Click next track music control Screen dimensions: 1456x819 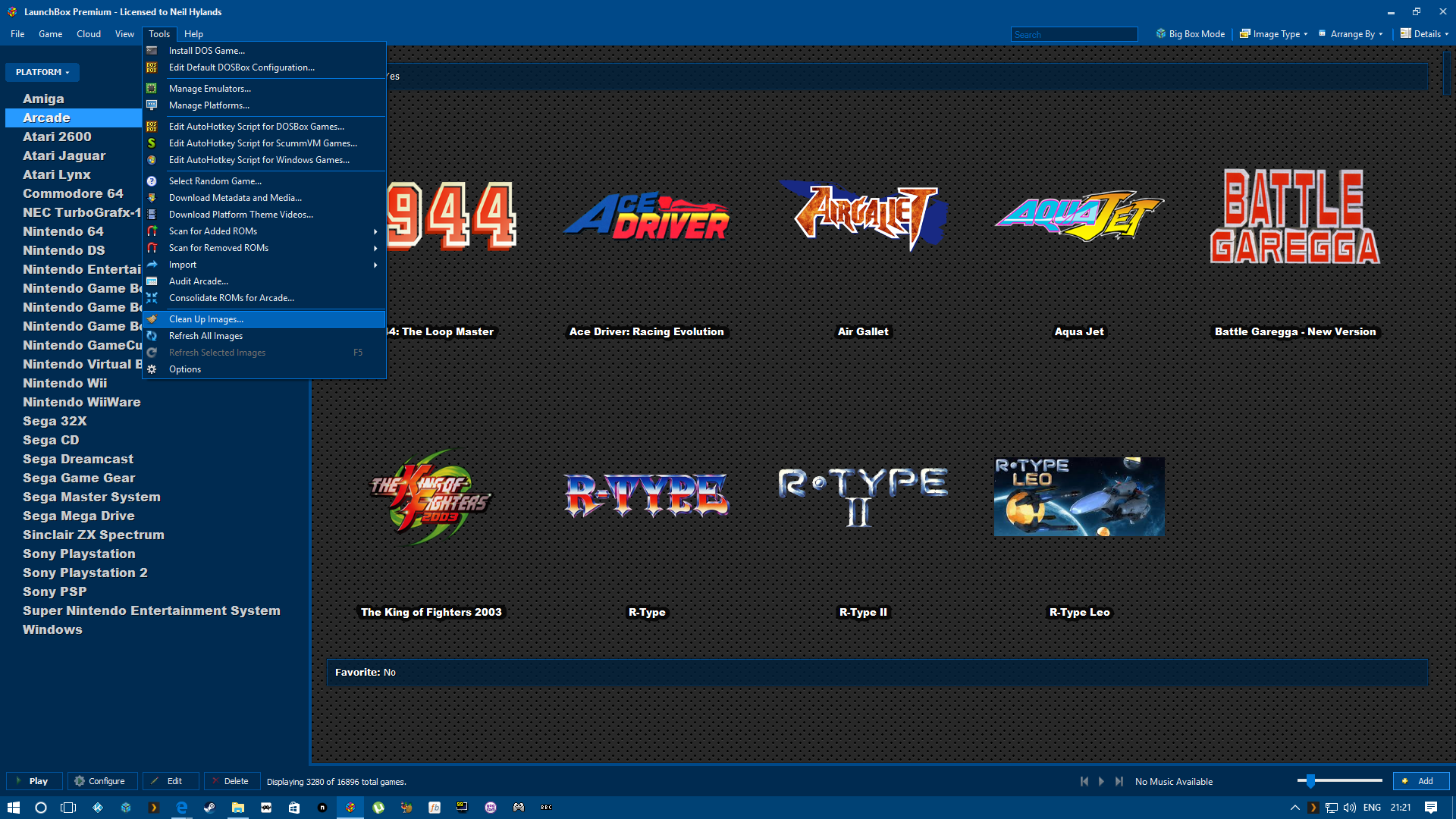click(x=1119, y=781)
